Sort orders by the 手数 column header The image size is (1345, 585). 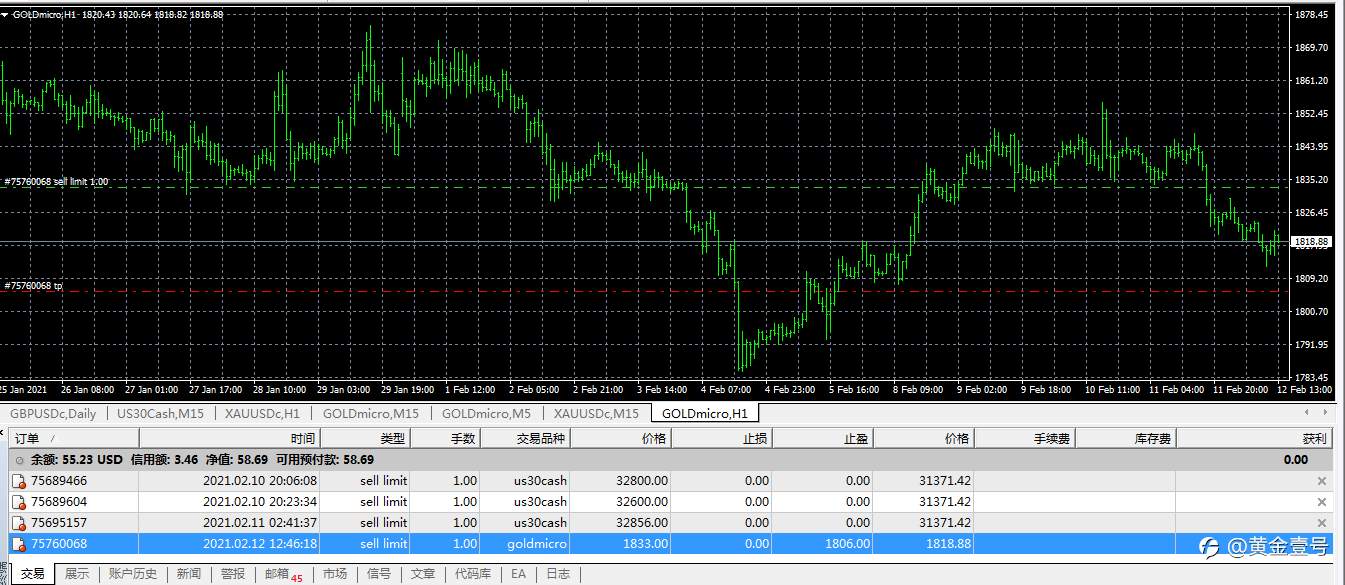pyautogui.click(x=445, y=438)
